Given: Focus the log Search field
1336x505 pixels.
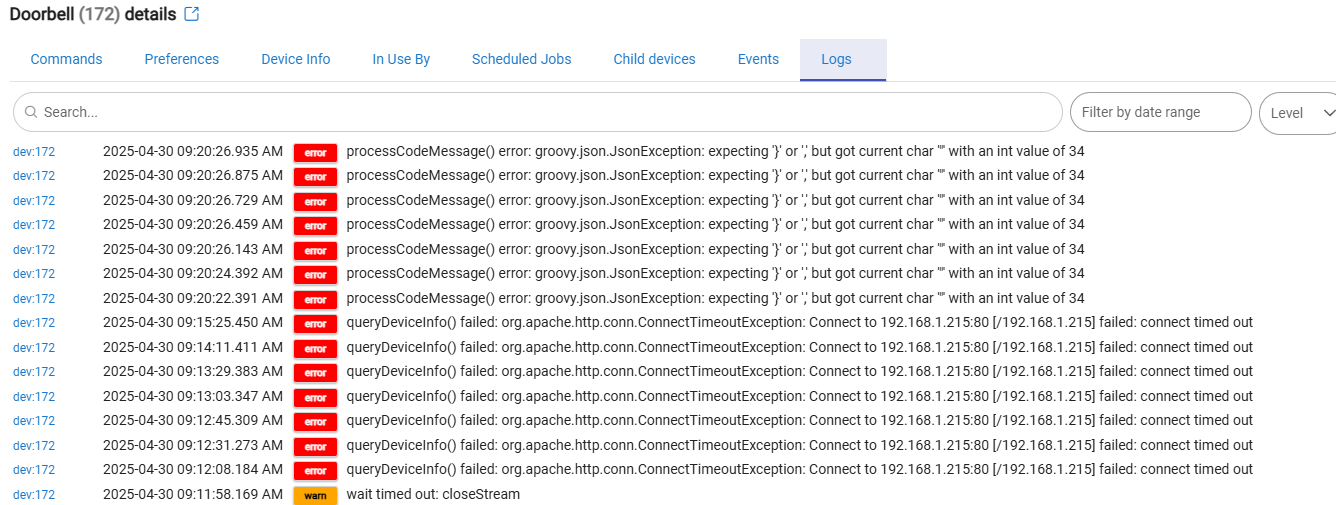Looking at the screenshot, I should (x=537, y=112).
